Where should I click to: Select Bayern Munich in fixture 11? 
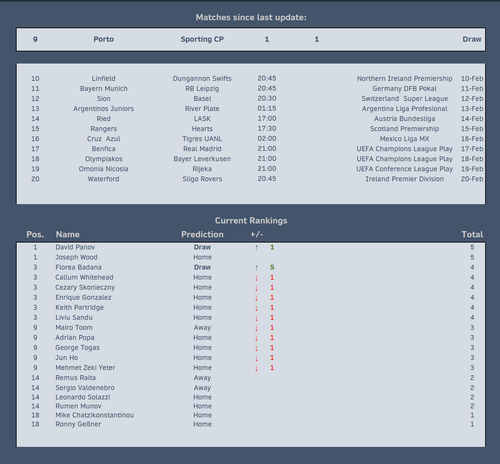103,89
